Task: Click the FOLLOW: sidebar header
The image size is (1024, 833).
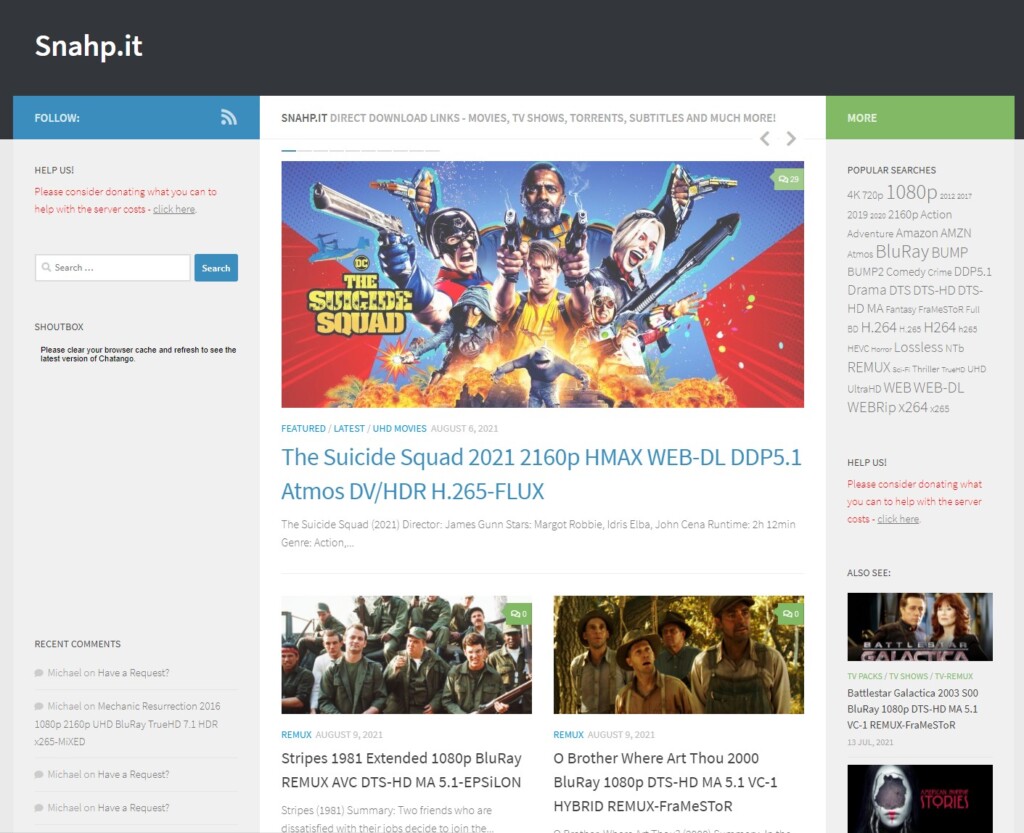Action: tap(136, 118)
